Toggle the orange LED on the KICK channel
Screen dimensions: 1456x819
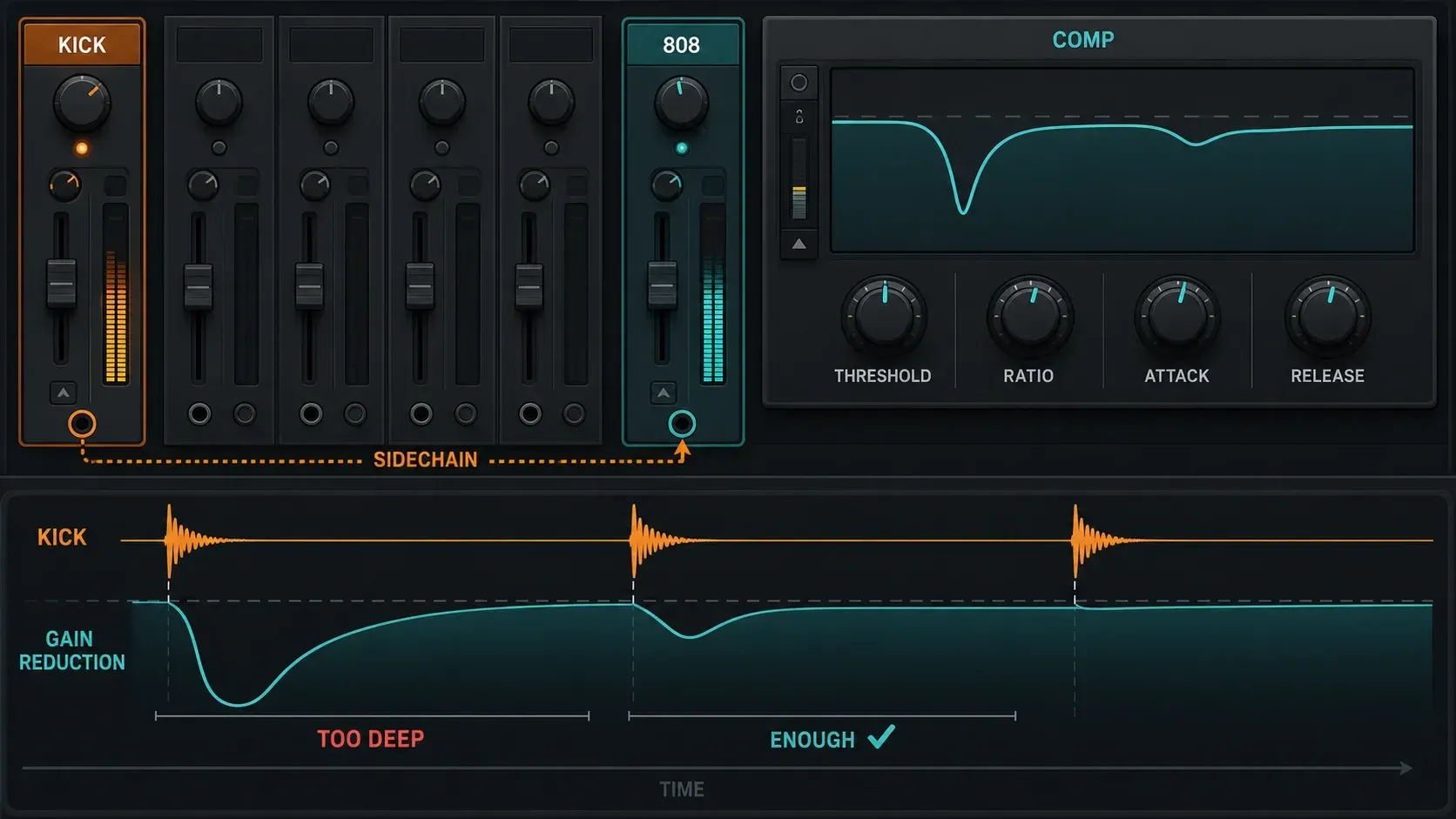click(82, 149)
